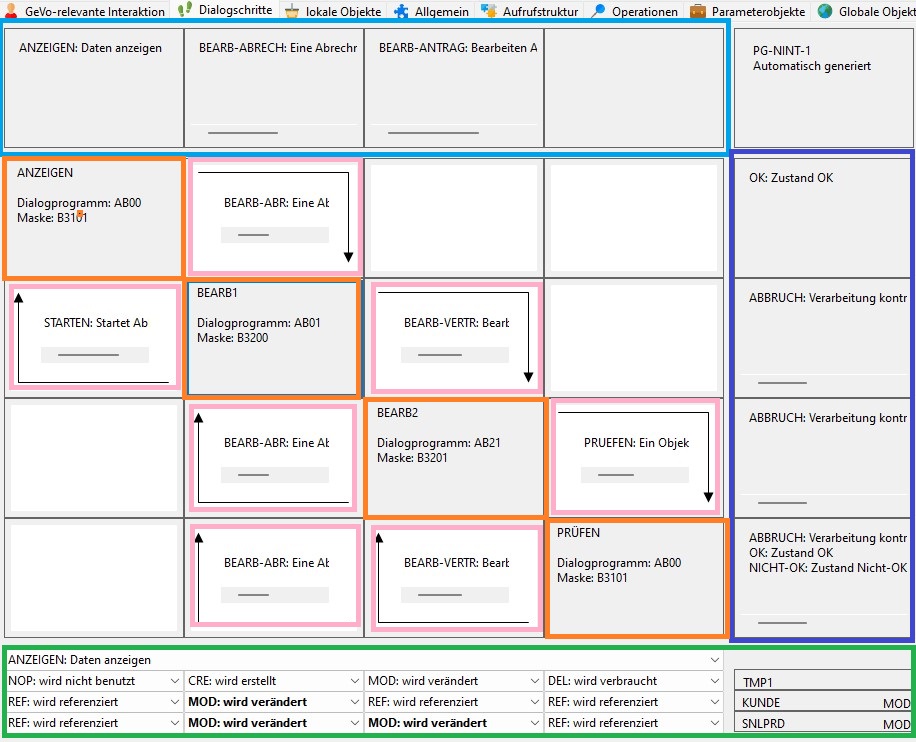
Task: Select the BEARB2 dialog step with Maske B3201
Action: 454,457
